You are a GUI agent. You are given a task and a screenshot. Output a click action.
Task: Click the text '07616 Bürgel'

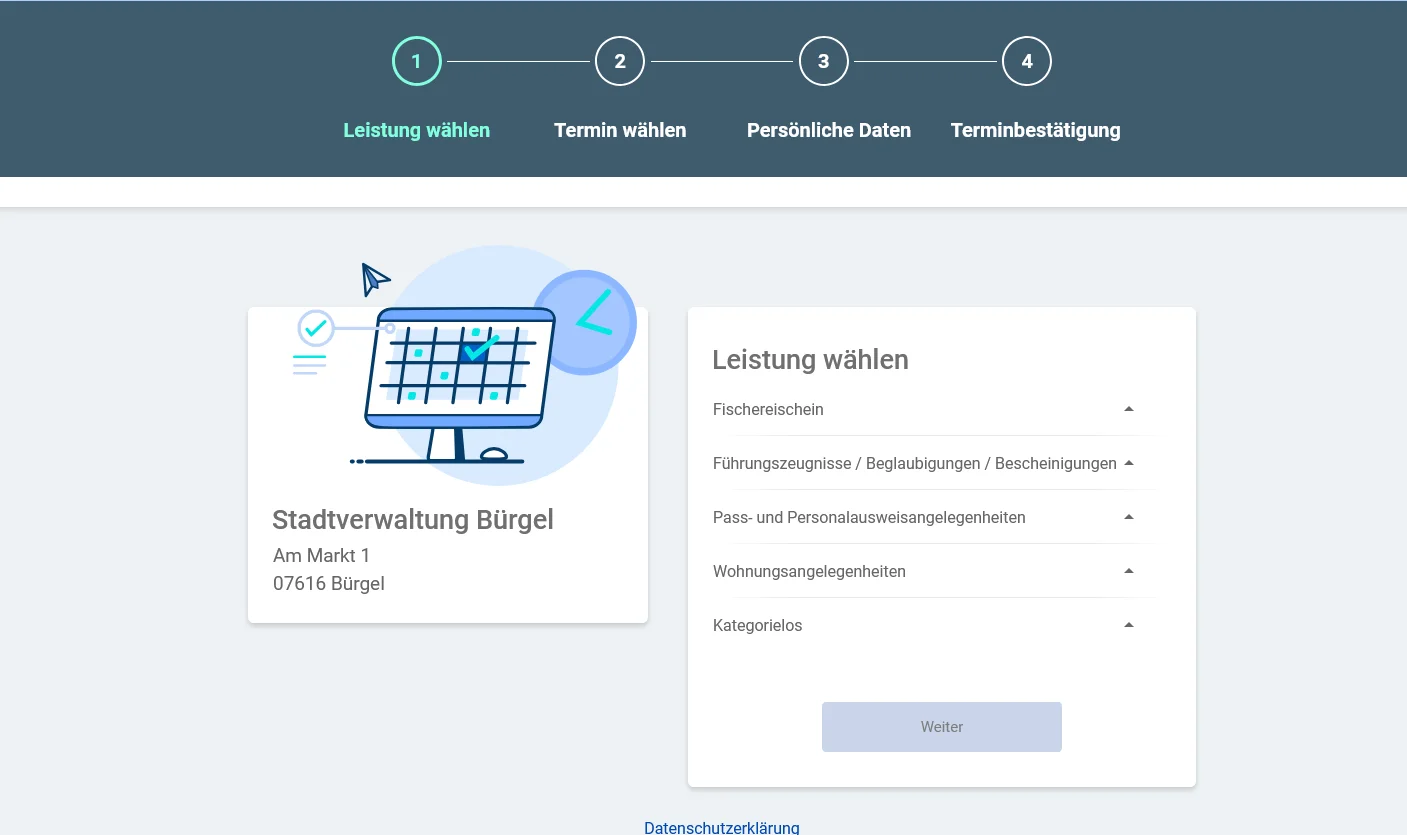click(x=329, y=583)
